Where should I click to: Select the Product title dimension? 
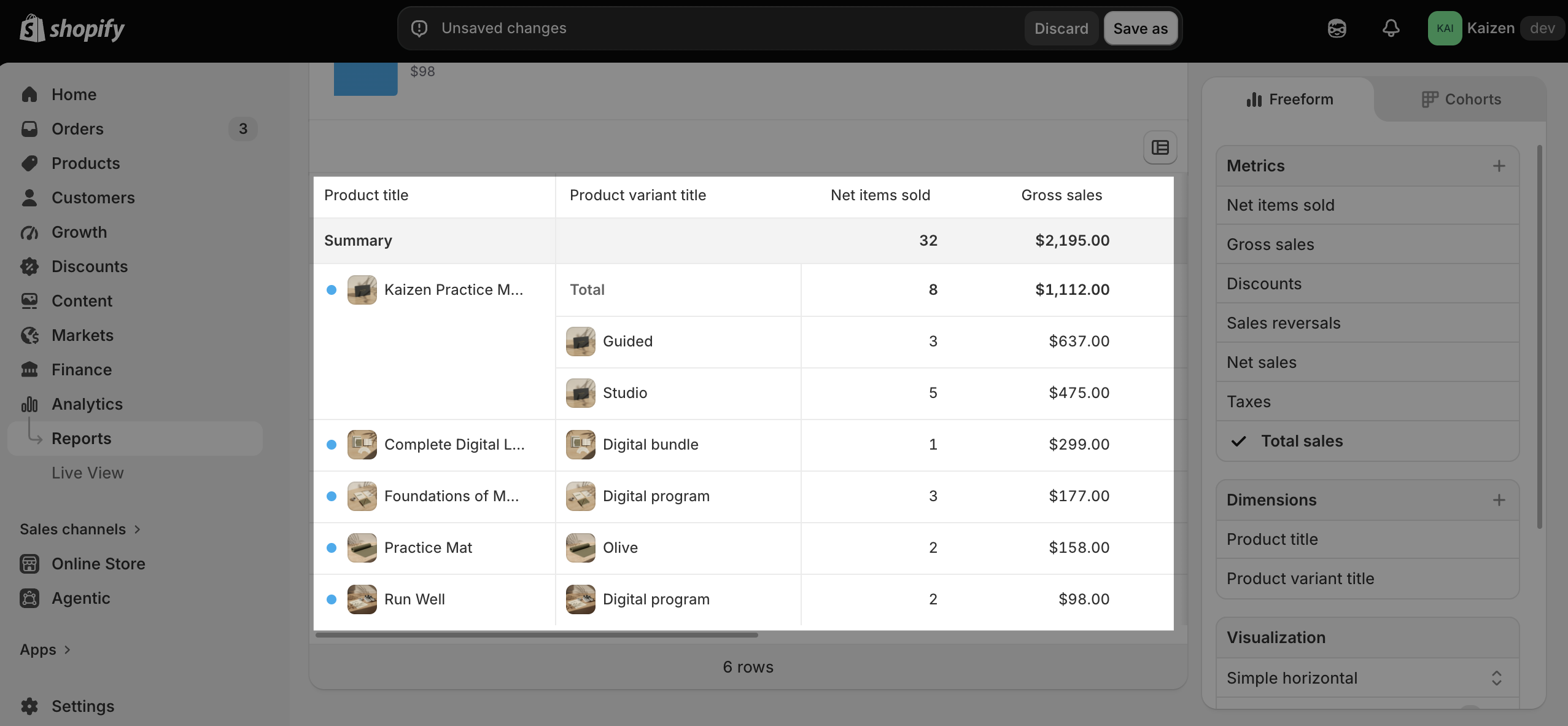coord(1368,539)
